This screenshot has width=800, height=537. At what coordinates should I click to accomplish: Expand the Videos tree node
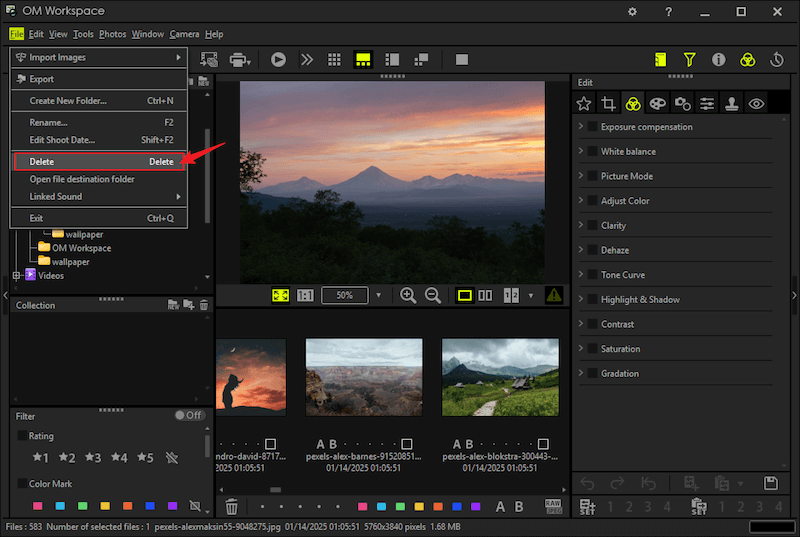[16, 275]
